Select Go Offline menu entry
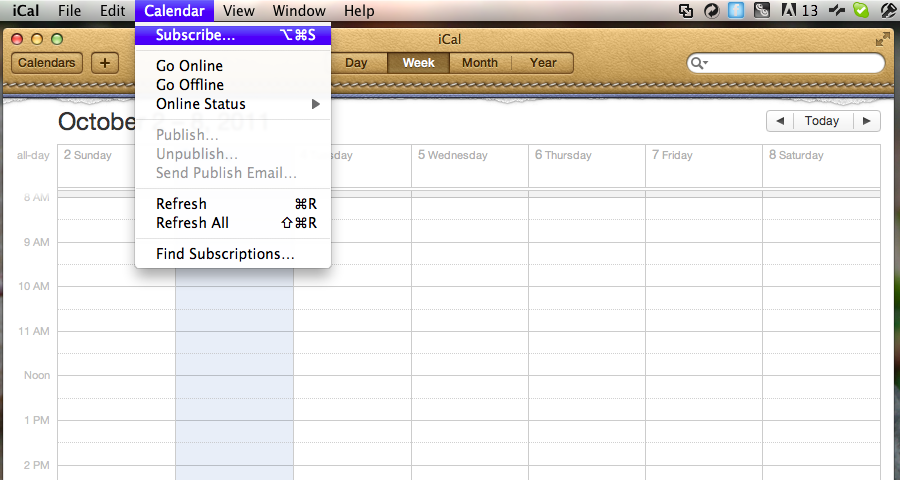This screenshot has height=480, width=900. (x=233, y=84)
